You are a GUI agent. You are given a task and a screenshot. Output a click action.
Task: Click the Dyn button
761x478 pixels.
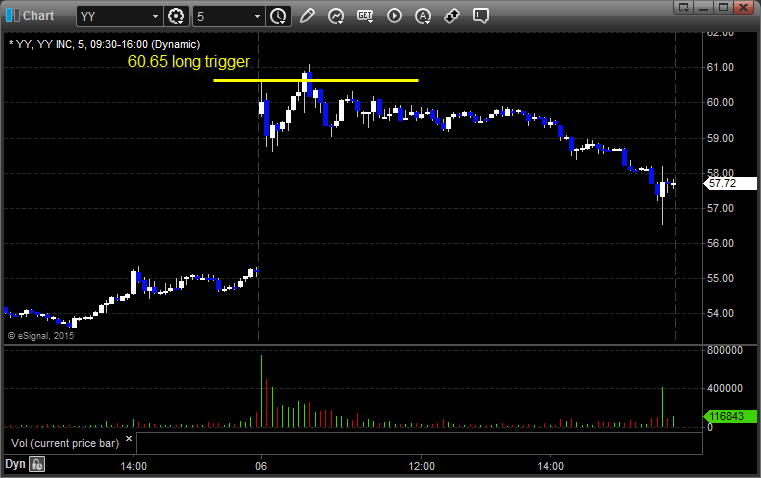click(15, 464)
